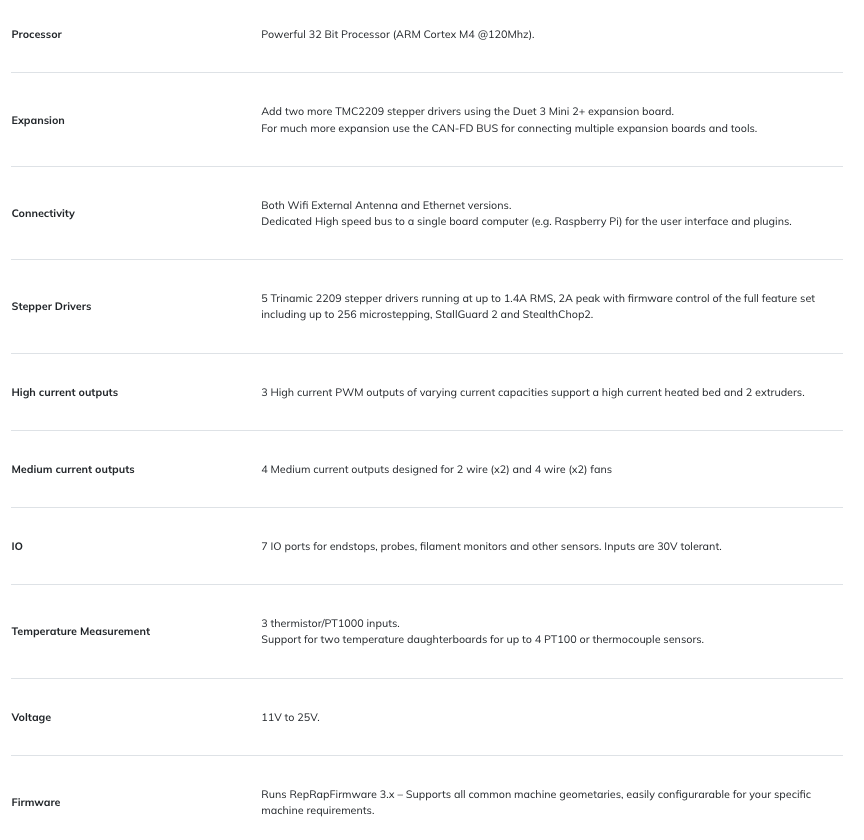Viewport: 864px width, 840px height.
Task: Click the Wifi External Antenna and Ethernet text
Action: tap(386, 206)
